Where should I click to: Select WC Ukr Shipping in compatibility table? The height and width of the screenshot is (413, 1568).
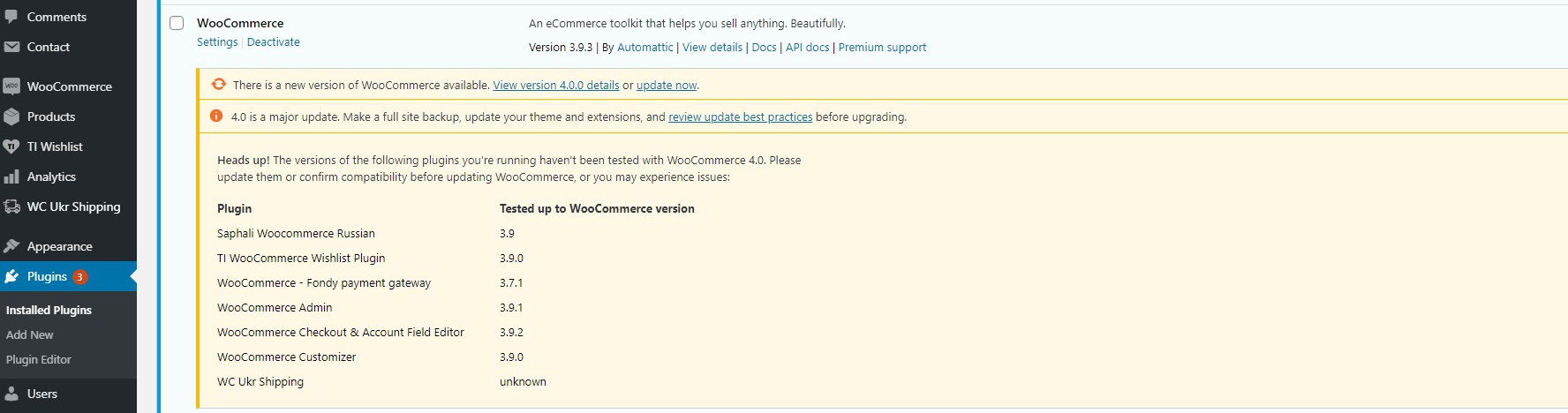(260, 382)
